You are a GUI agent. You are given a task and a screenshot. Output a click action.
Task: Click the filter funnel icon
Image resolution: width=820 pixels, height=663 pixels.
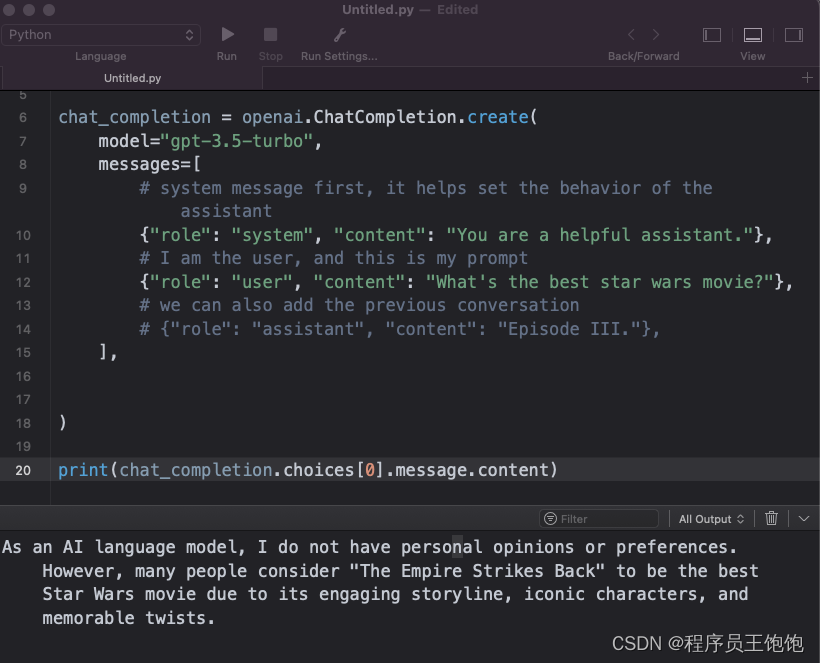[551, 518]
